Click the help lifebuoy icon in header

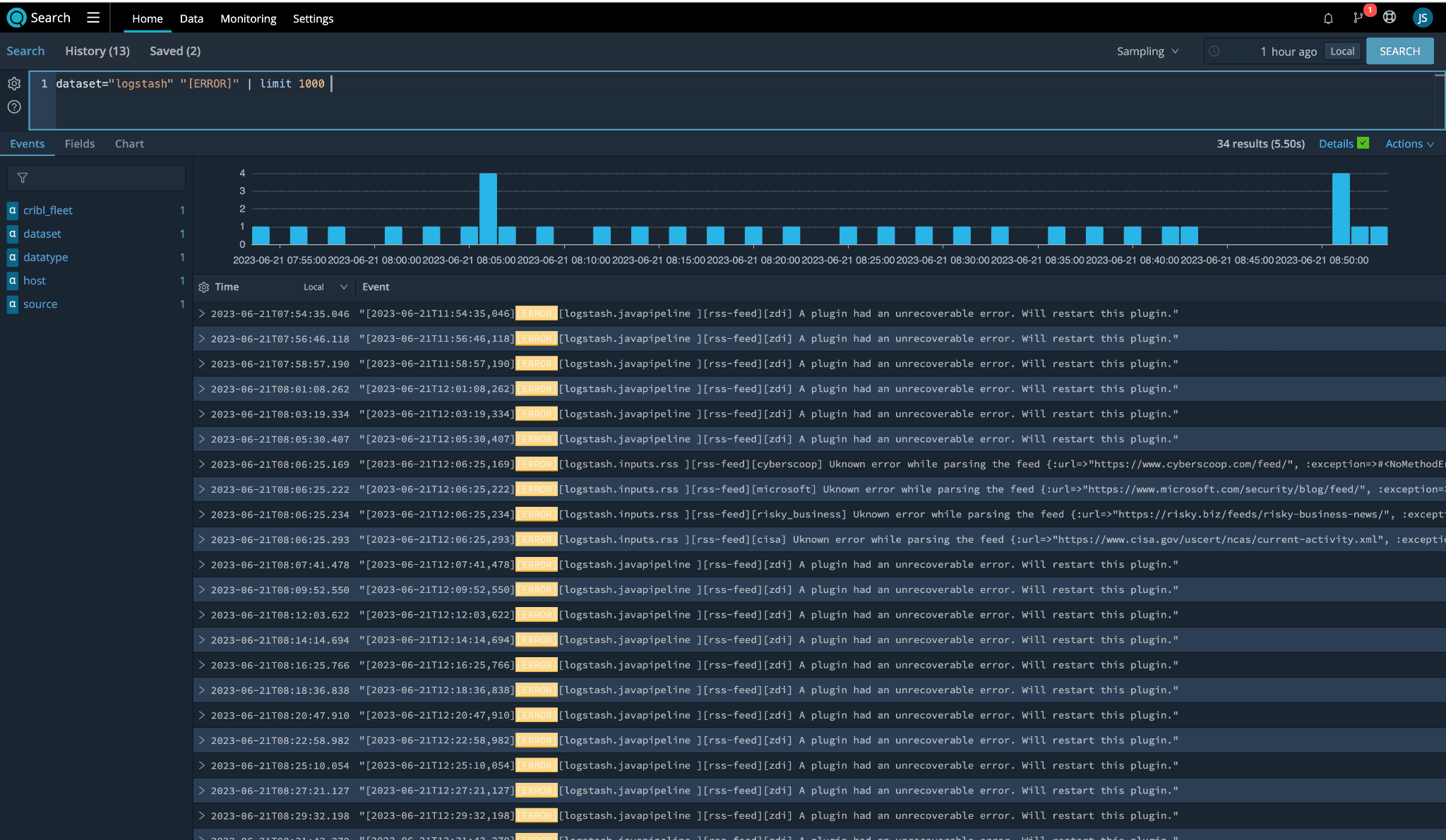coord(1390,18)
